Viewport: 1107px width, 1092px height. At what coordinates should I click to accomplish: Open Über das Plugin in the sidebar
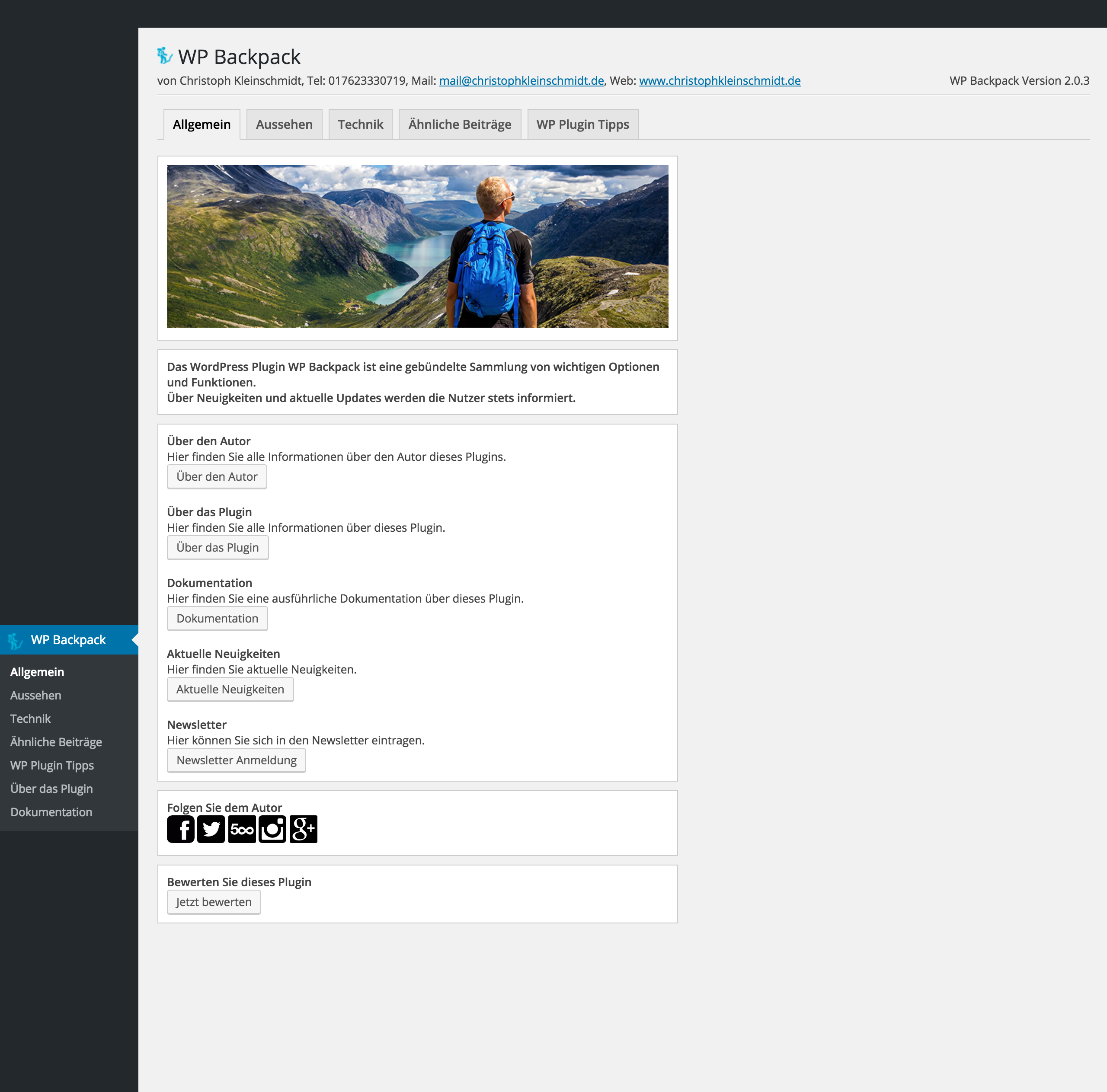click(51, 789)
